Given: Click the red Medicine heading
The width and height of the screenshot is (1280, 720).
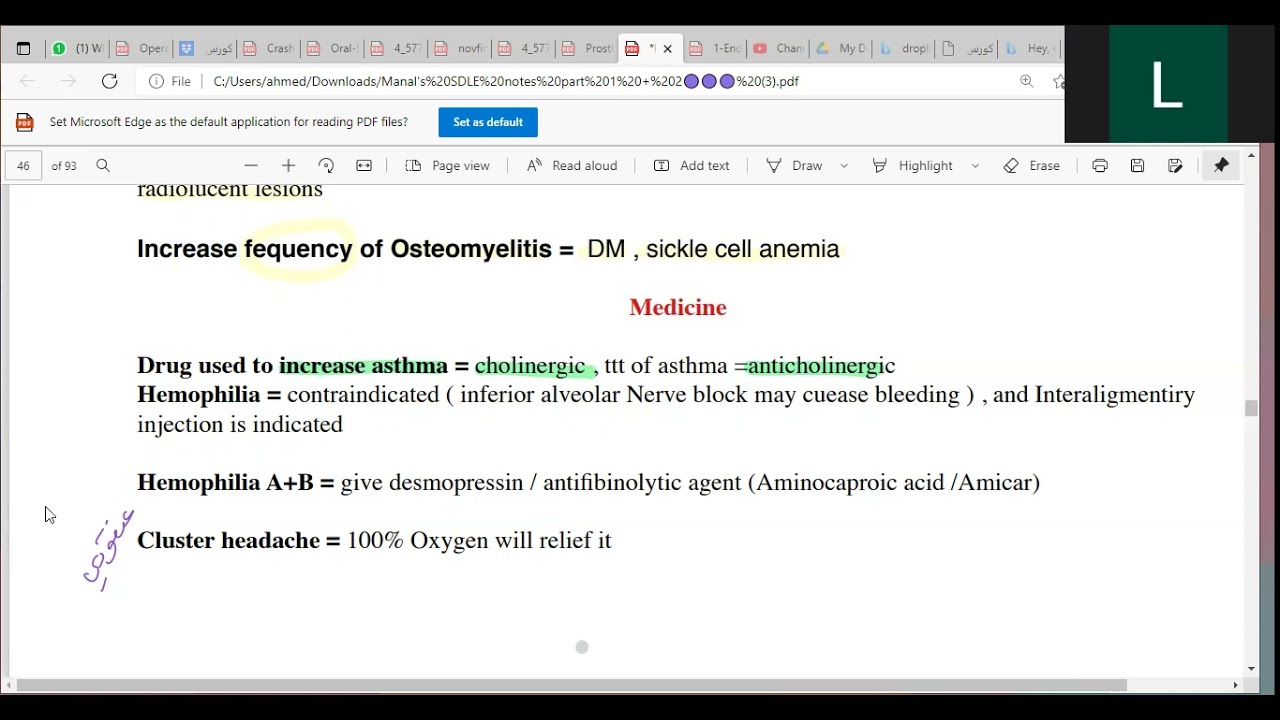Looking at the screenshot, I should tap(678, 307).
